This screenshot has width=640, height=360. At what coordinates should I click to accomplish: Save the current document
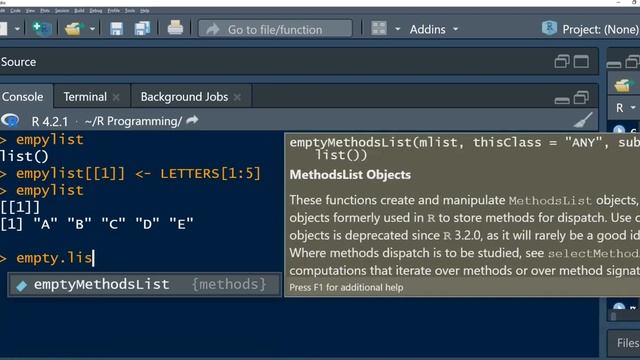tap(116, 29)
